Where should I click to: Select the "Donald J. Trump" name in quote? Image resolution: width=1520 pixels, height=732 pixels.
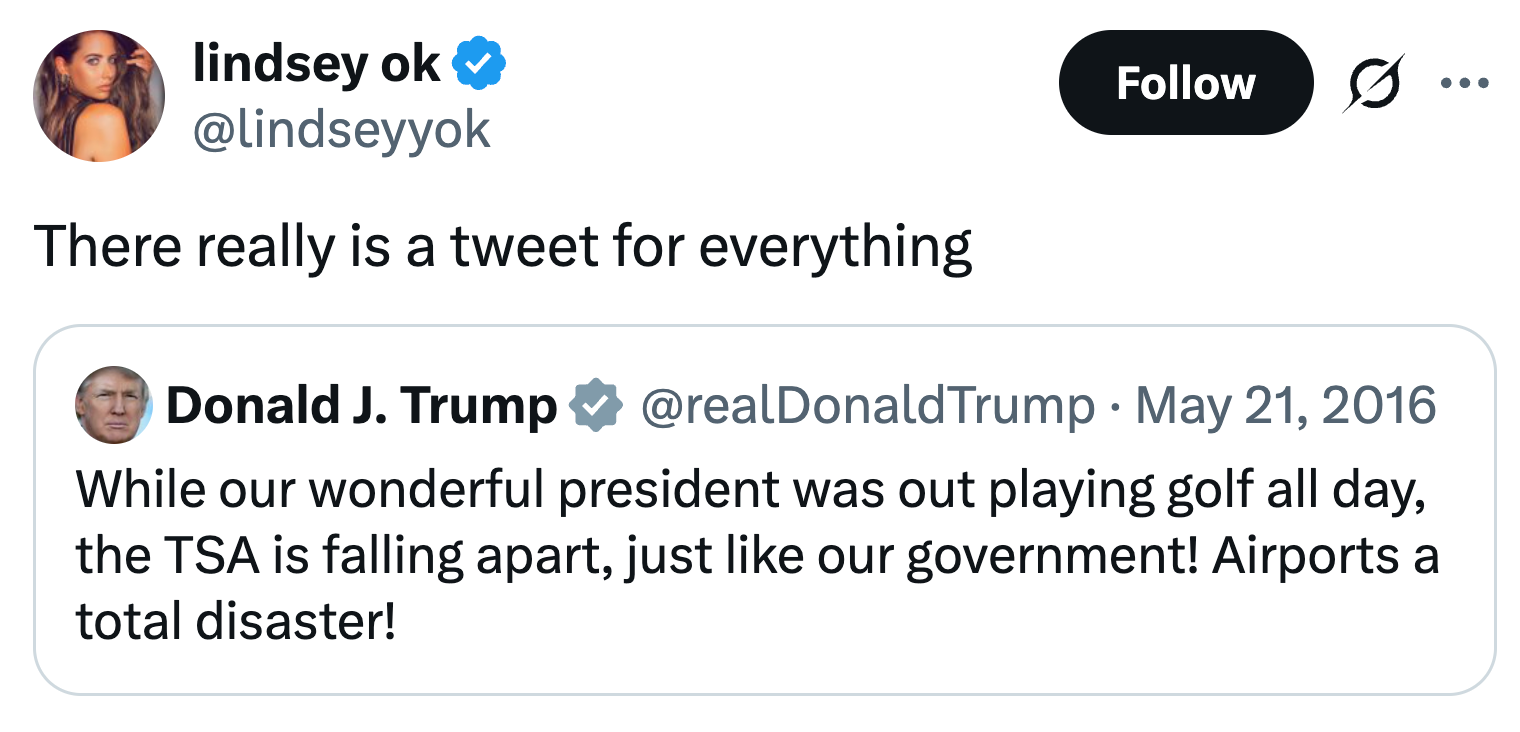(361, 406)
